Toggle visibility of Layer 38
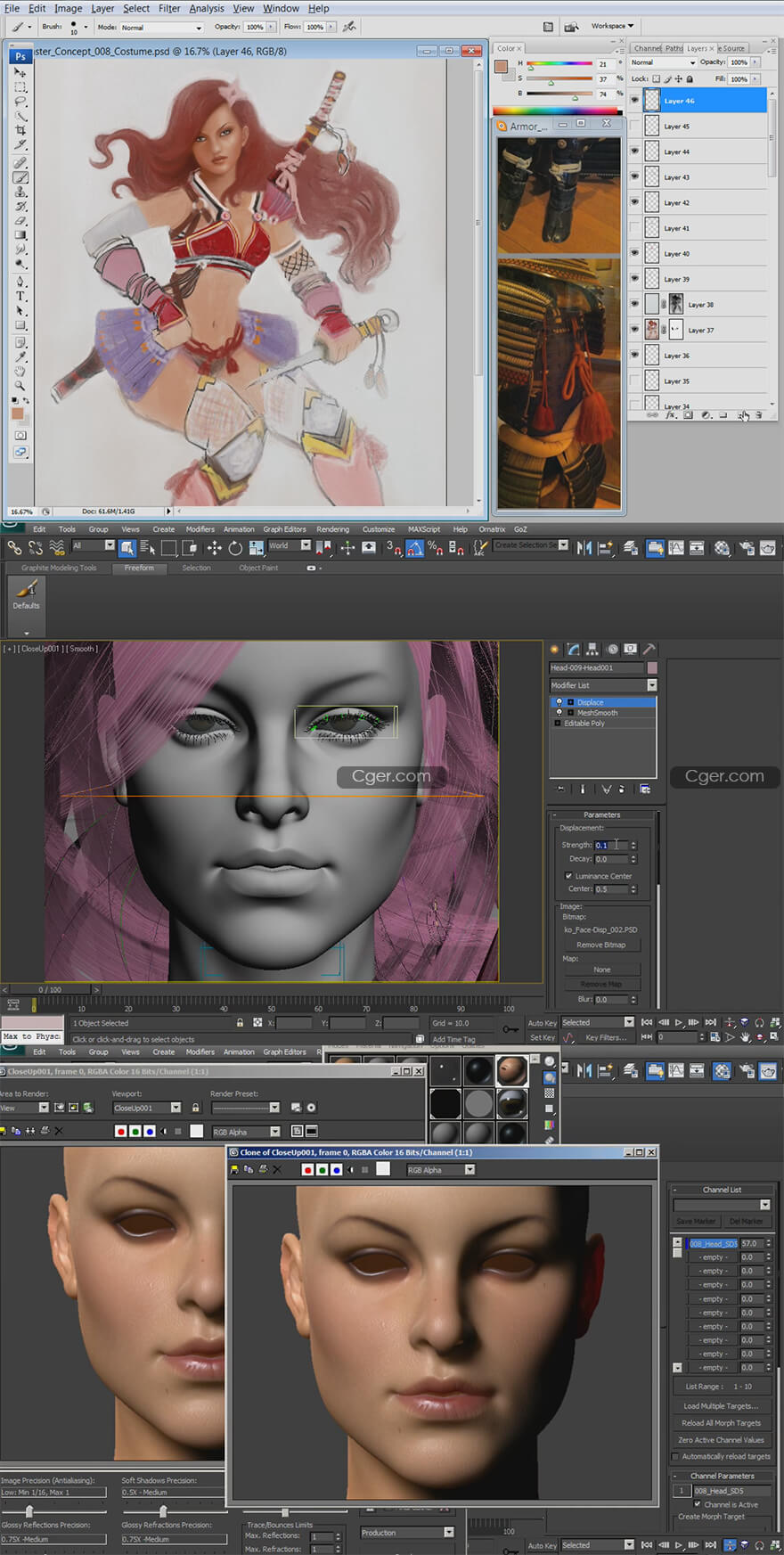 click(634, 304)
